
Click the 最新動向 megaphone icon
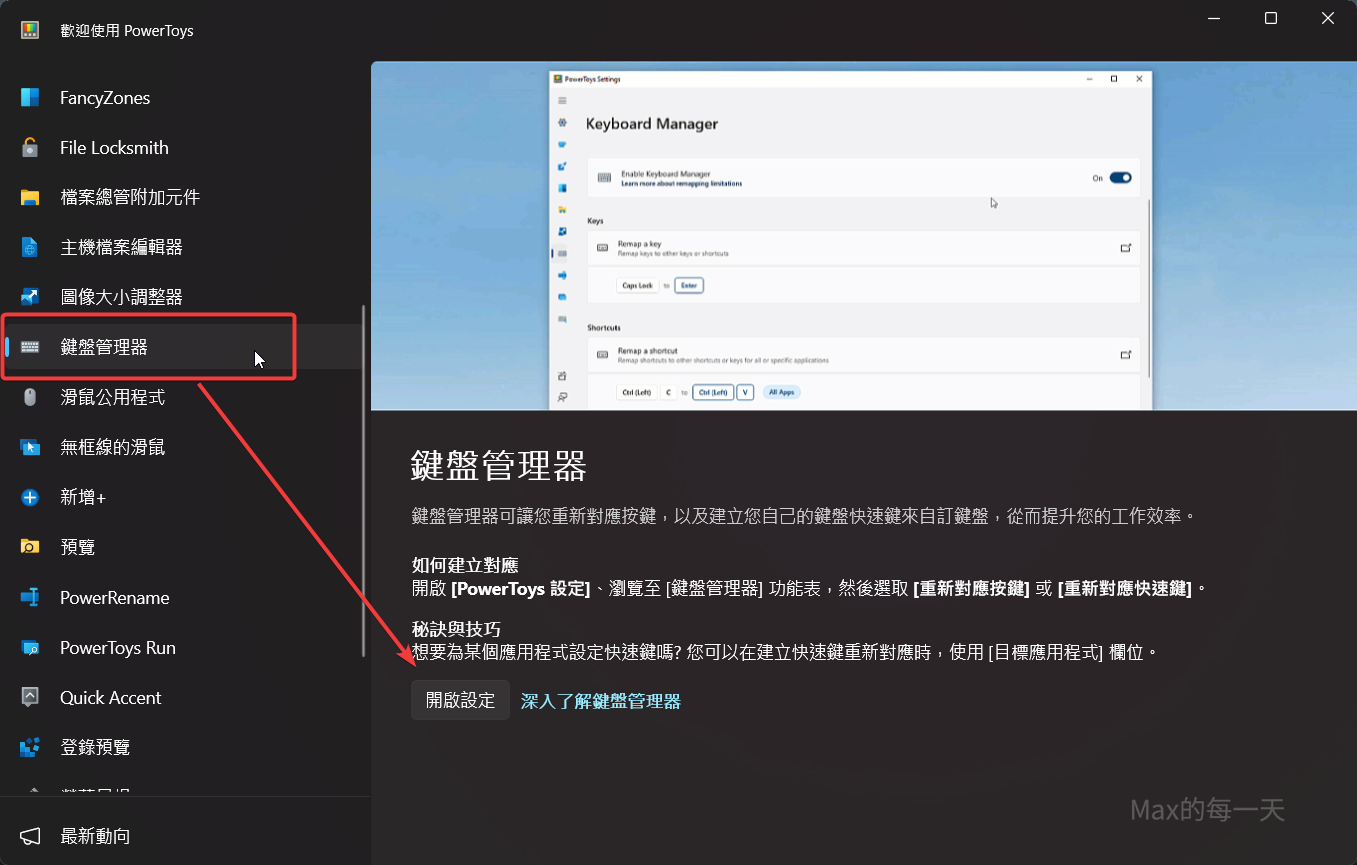coord(30,835)
